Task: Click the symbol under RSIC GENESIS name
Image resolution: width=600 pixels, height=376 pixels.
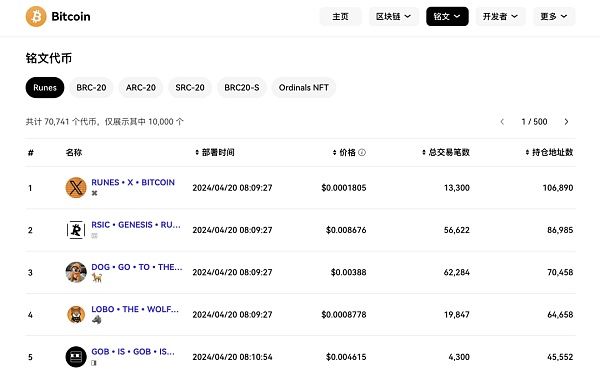Action: [95, 236]
